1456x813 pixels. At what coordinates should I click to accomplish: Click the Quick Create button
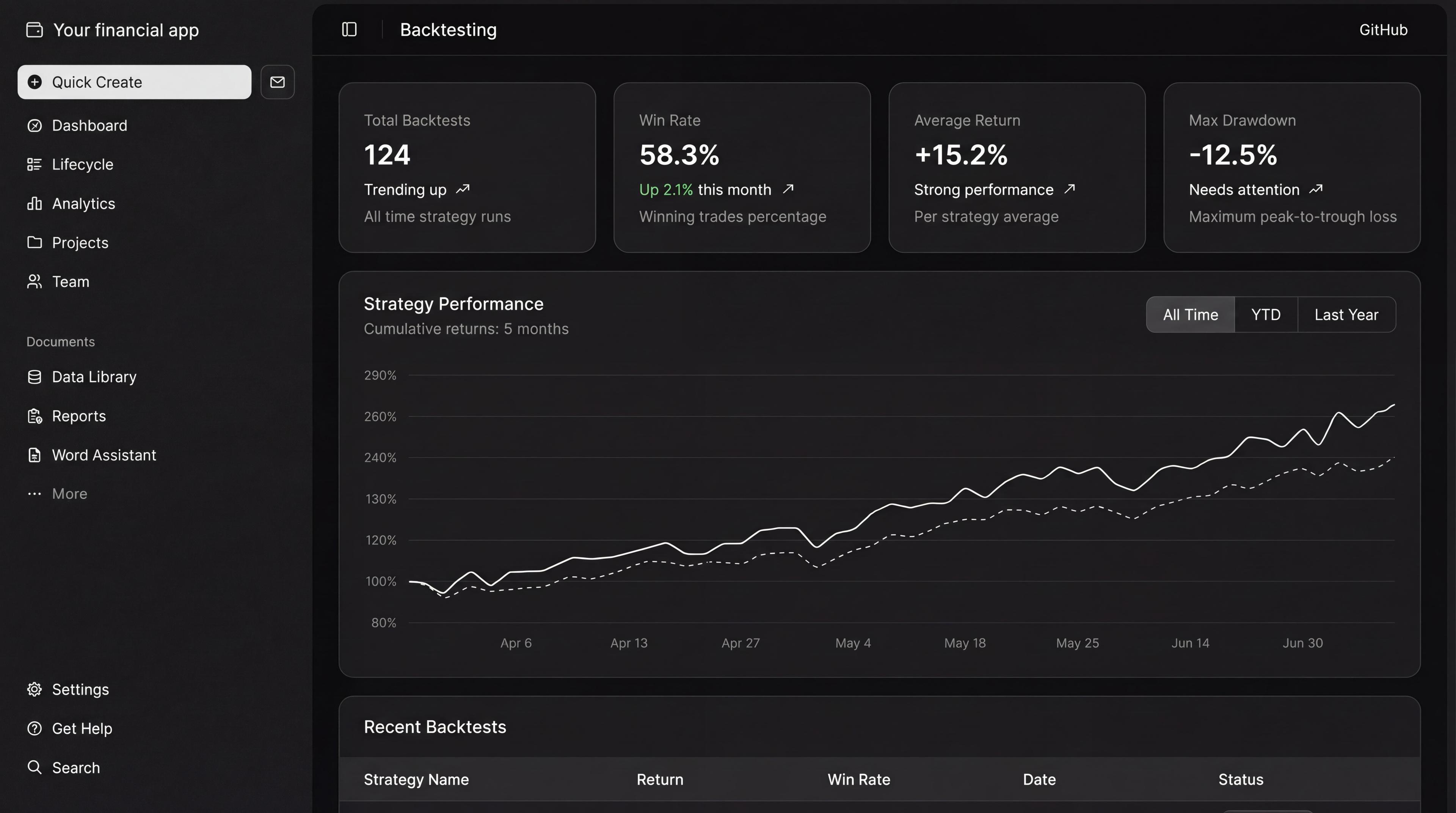(134, 82)
